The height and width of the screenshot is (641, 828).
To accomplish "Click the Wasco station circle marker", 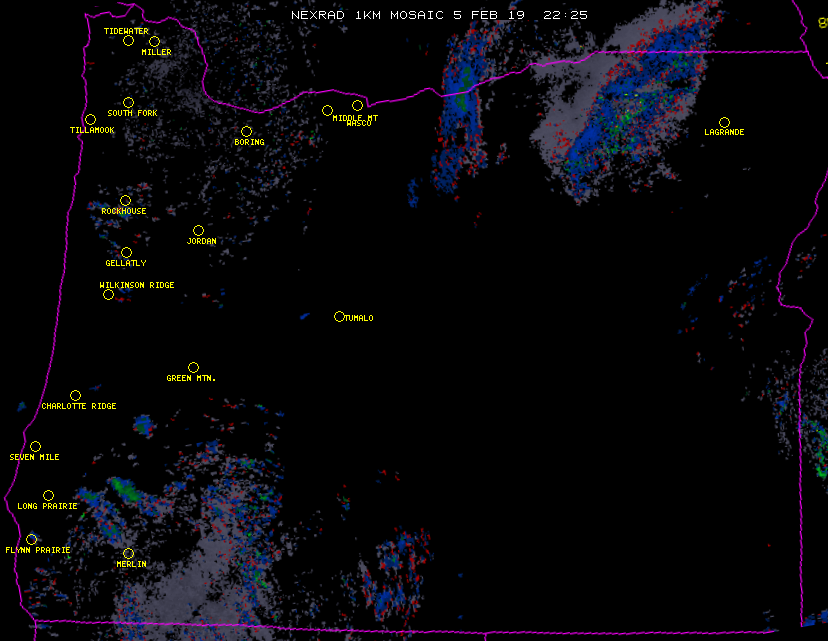I will [357, 106].
